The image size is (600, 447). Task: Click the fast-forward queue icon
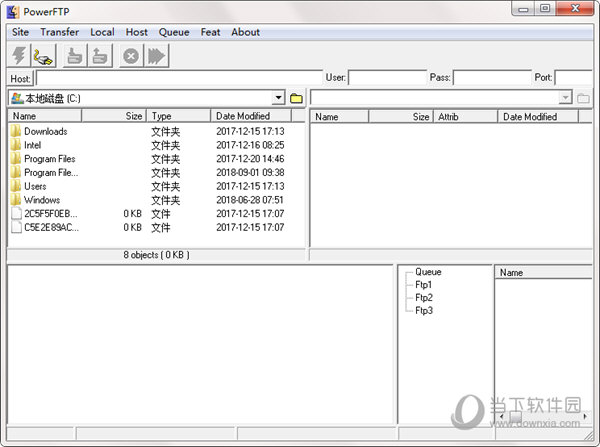pyautogui.click(x=156, y=56)
